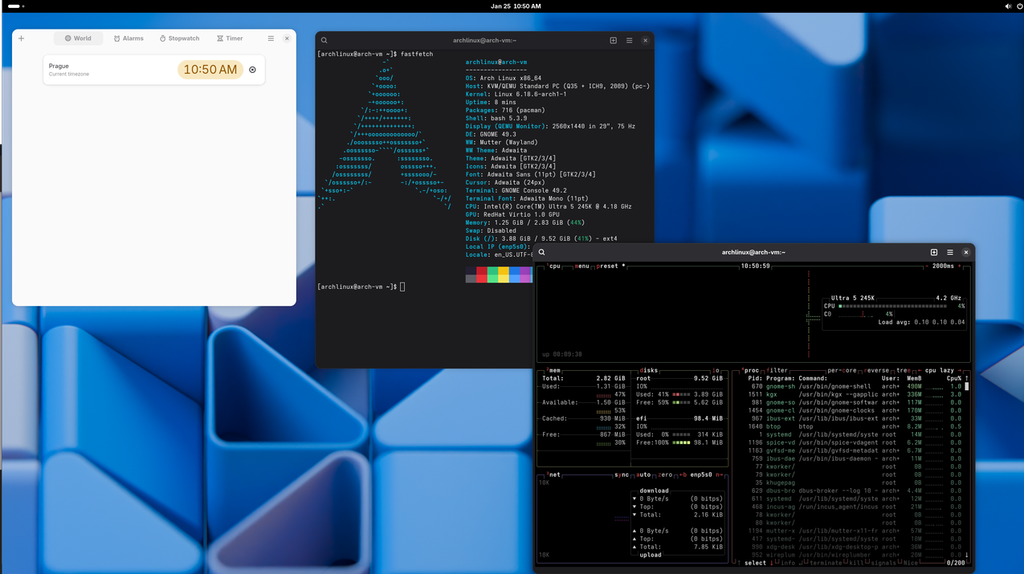The height and width of the screenshot is (574, 1024).
Task: Click right arrow after 'cpu lazy' sort
Action: coord(959,370)
